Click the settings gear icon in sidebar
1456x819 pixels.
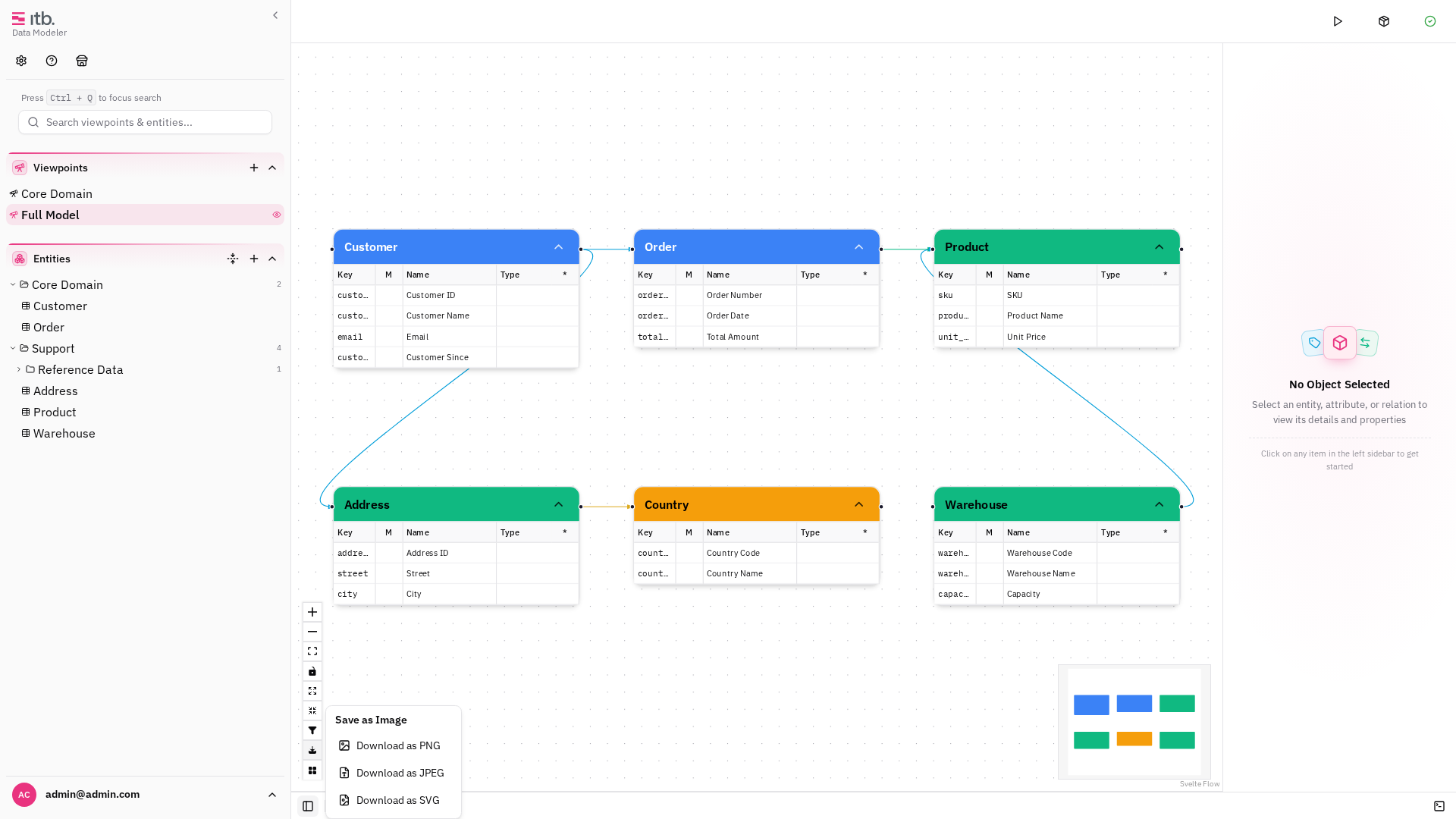(21, 61)
